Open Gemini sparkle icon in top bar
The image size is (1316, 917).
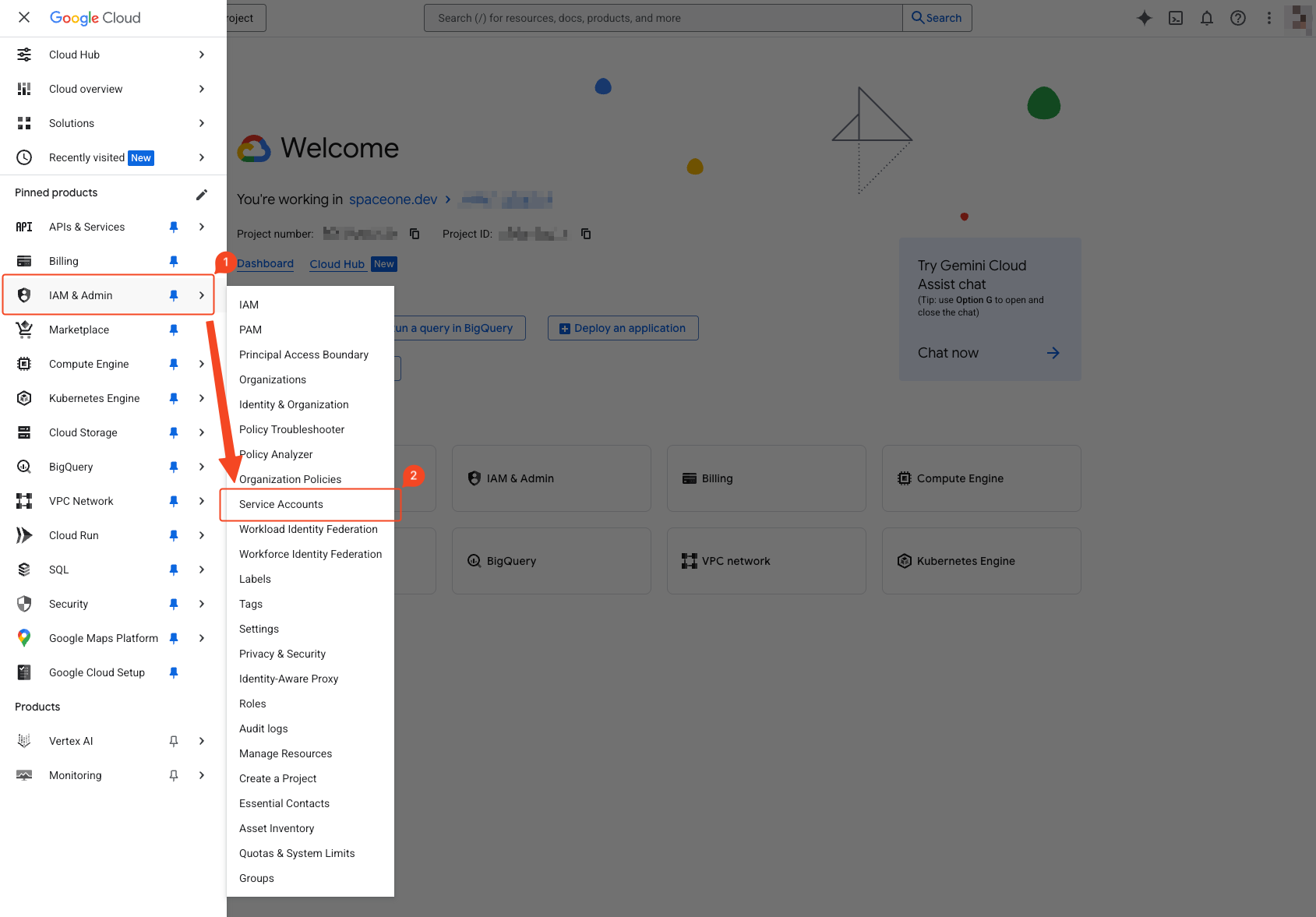(1144, 18)
